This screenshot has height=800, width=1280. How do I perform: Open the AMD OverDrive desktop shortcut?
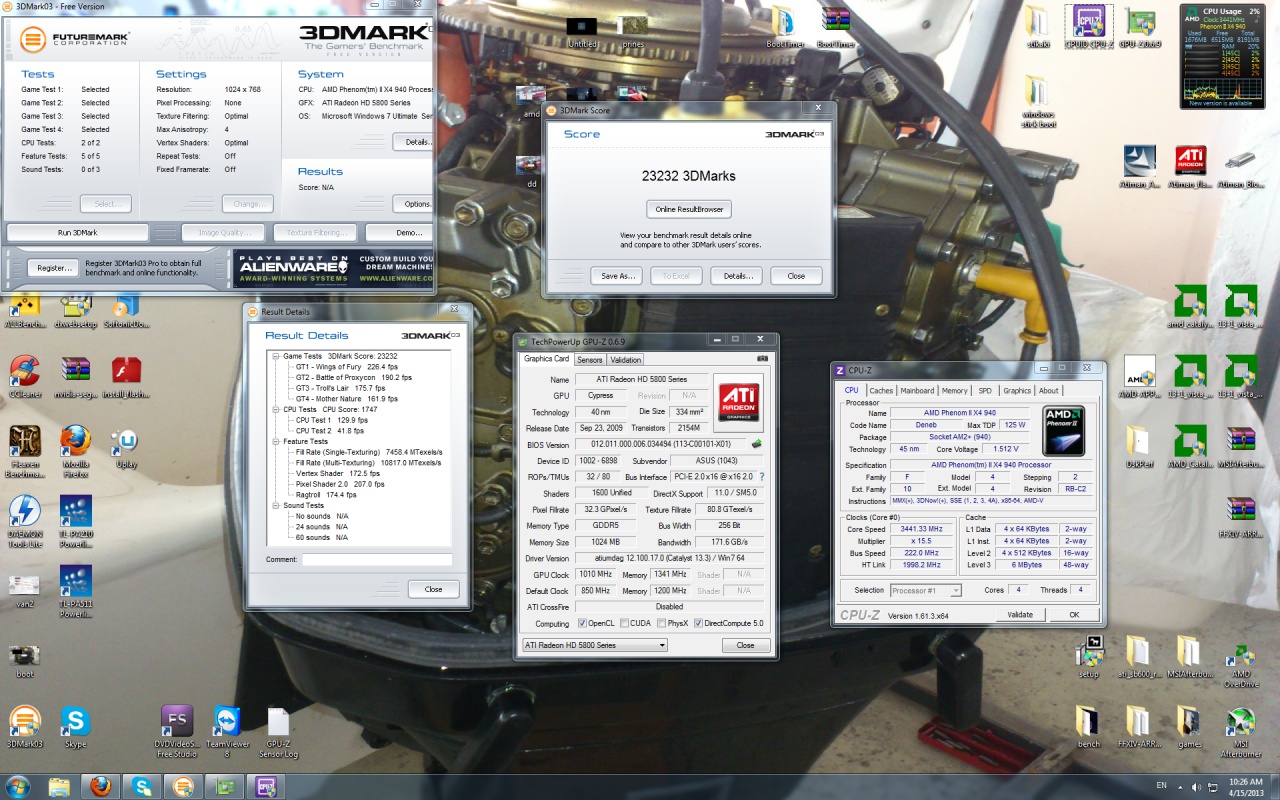tap(1240, 662)
